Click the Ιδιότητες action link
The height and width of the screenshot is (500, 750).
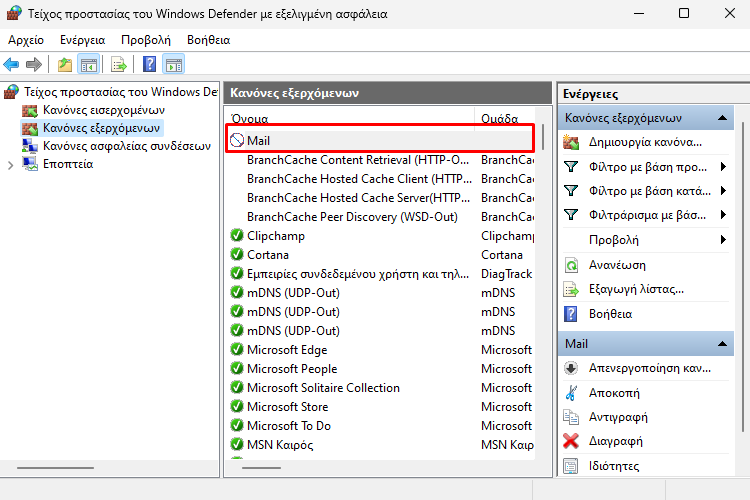tap(614, 466)
